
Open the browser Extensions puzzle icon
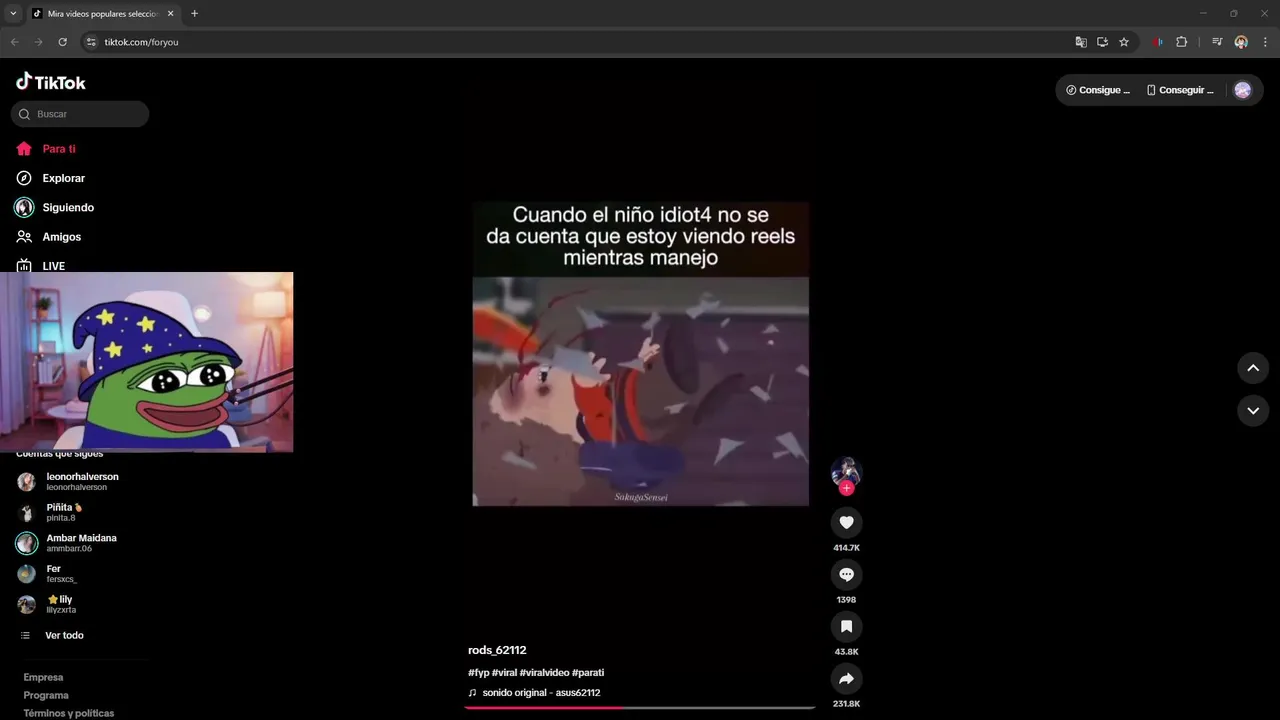1182,42
